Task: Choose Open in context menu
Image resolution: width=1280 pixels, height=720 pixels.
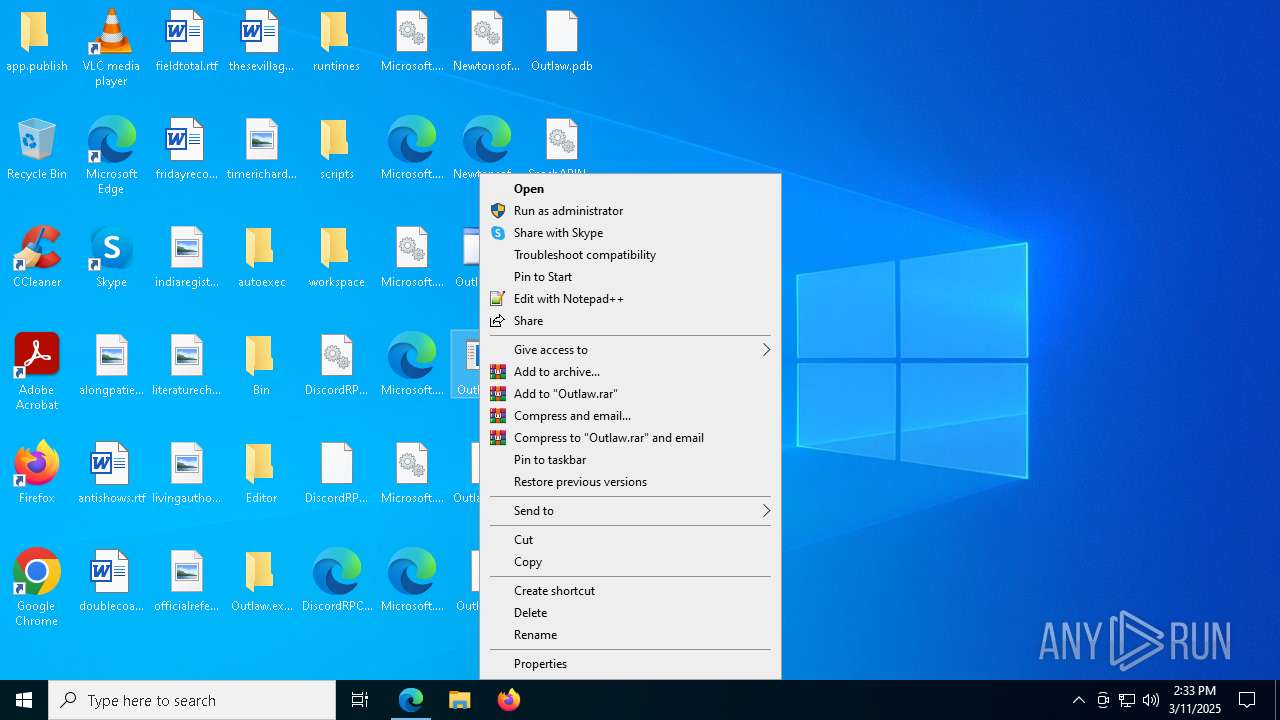Action: [x=630, y=189]
